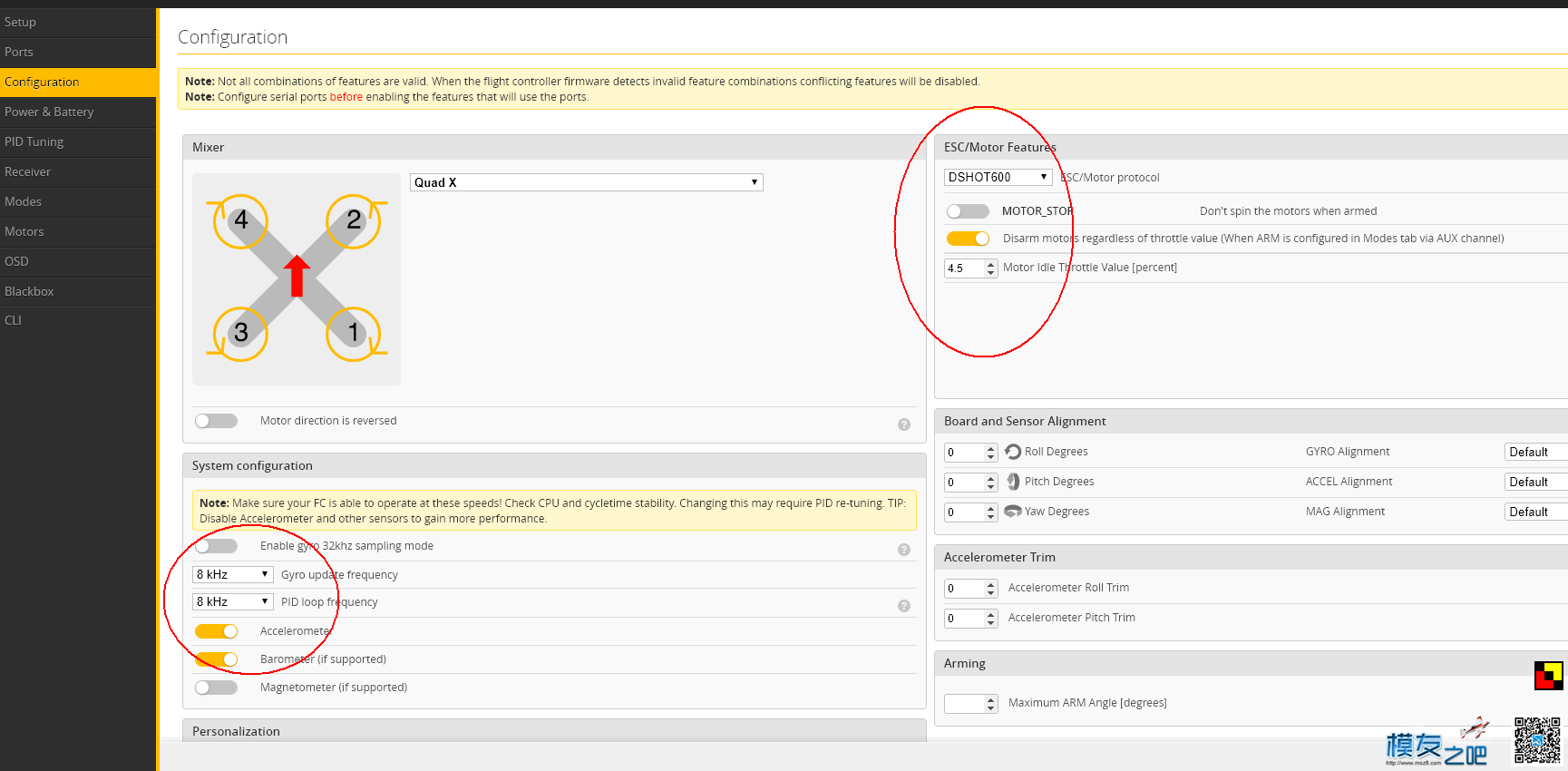Click motor 4 in mixer diagram

click(240, 220)
